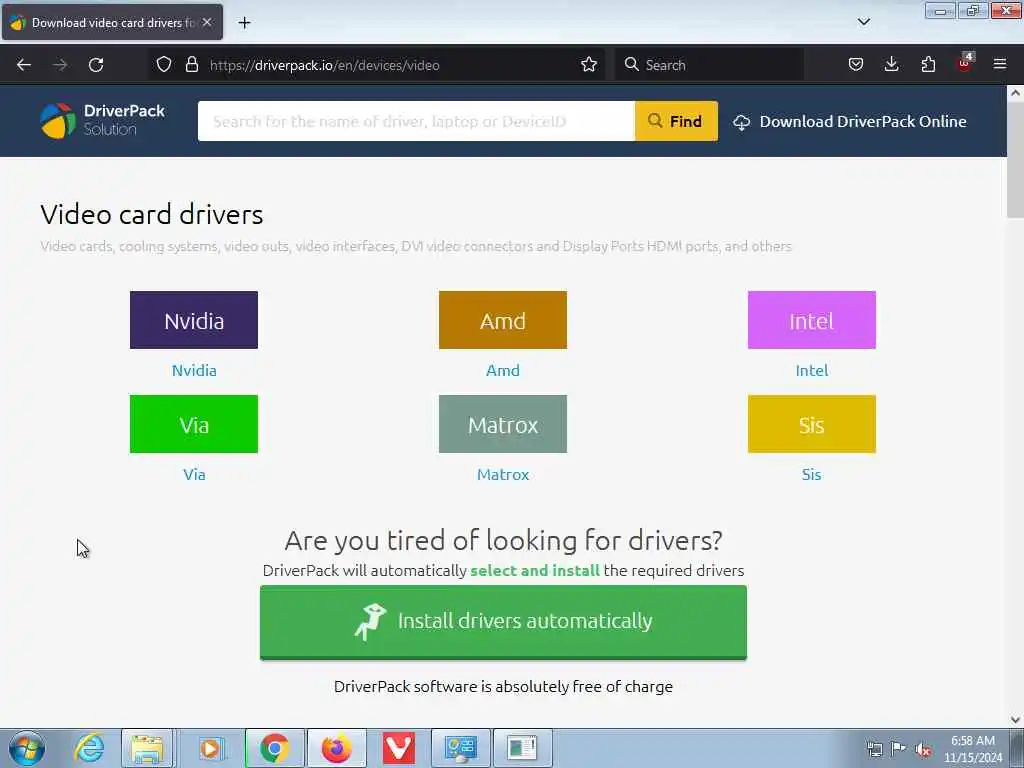1024x768 pixels.
Task: Open tracking protection shield icon
Action: coord(164,64)
